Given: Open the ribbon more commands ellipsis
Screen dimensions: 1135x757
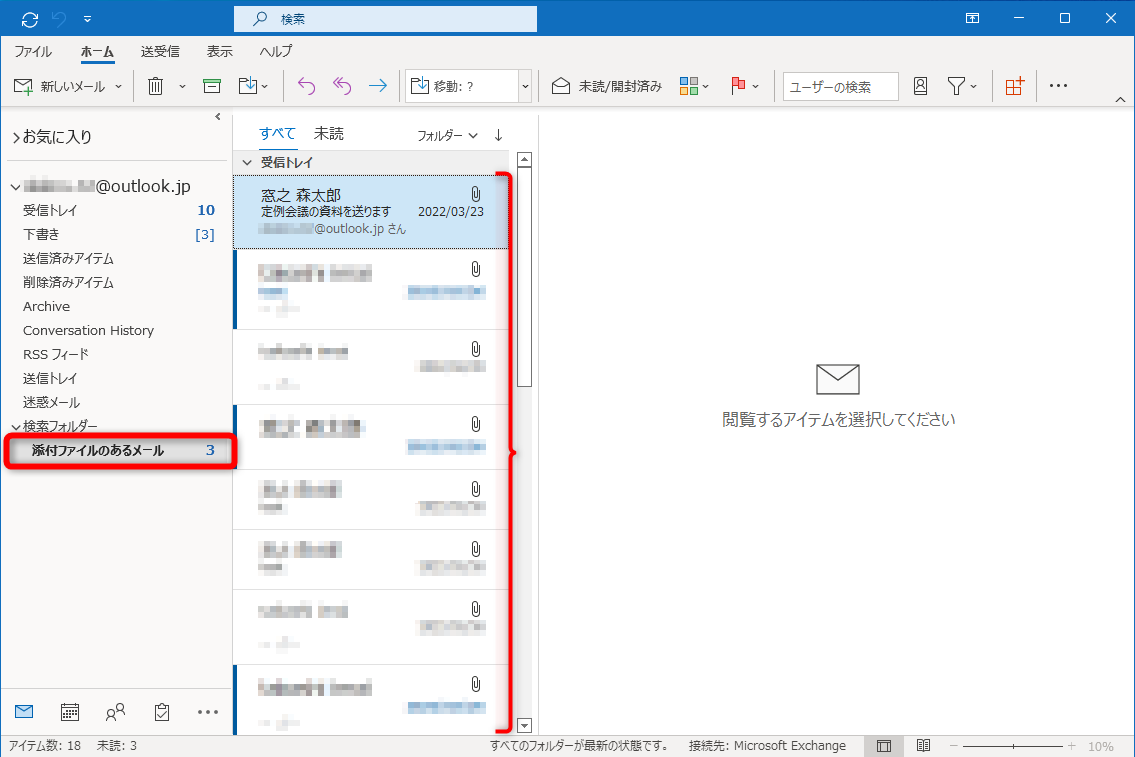Looking at the screenshot, I should click(1058, 85).
